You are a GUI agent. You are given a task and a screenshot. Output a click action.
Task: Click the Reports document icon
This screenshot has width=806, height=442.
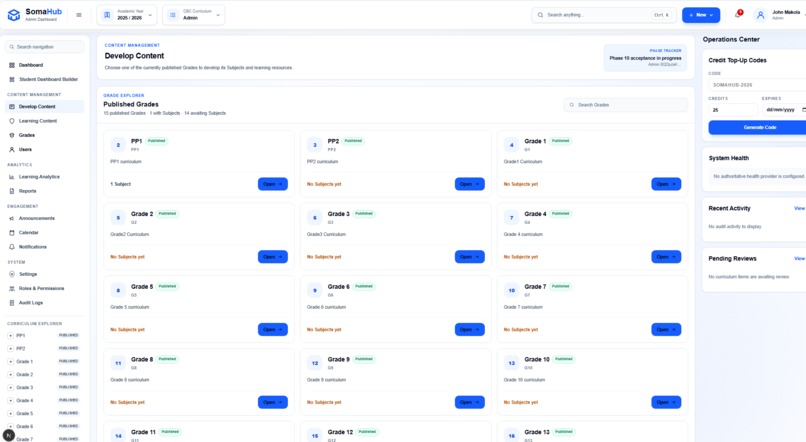[x=12, y=191]
